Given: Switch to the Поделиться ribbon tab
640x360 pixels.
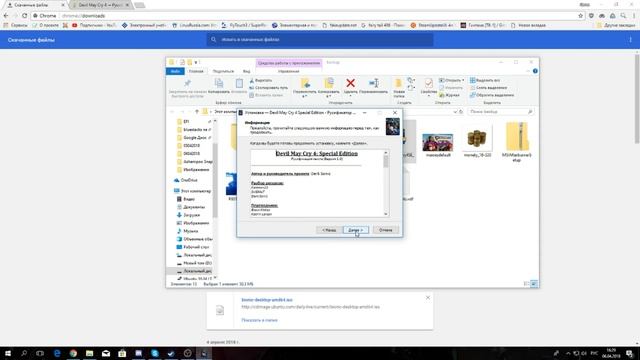Looking at the screenshot, I should point(223,71).
